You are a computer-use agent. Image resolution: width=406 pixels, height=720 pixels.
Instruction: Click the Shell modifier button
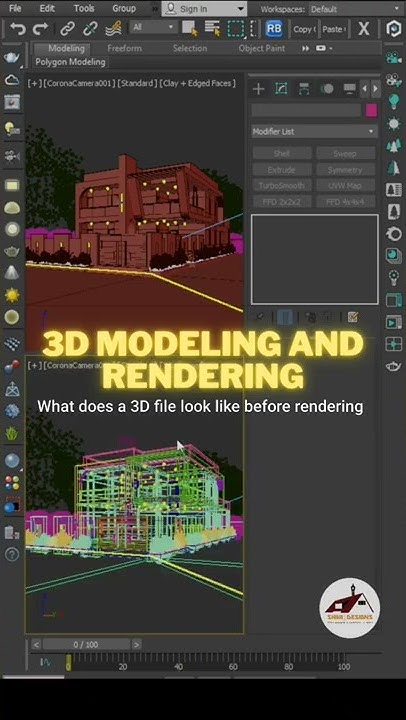coord(282,153)
